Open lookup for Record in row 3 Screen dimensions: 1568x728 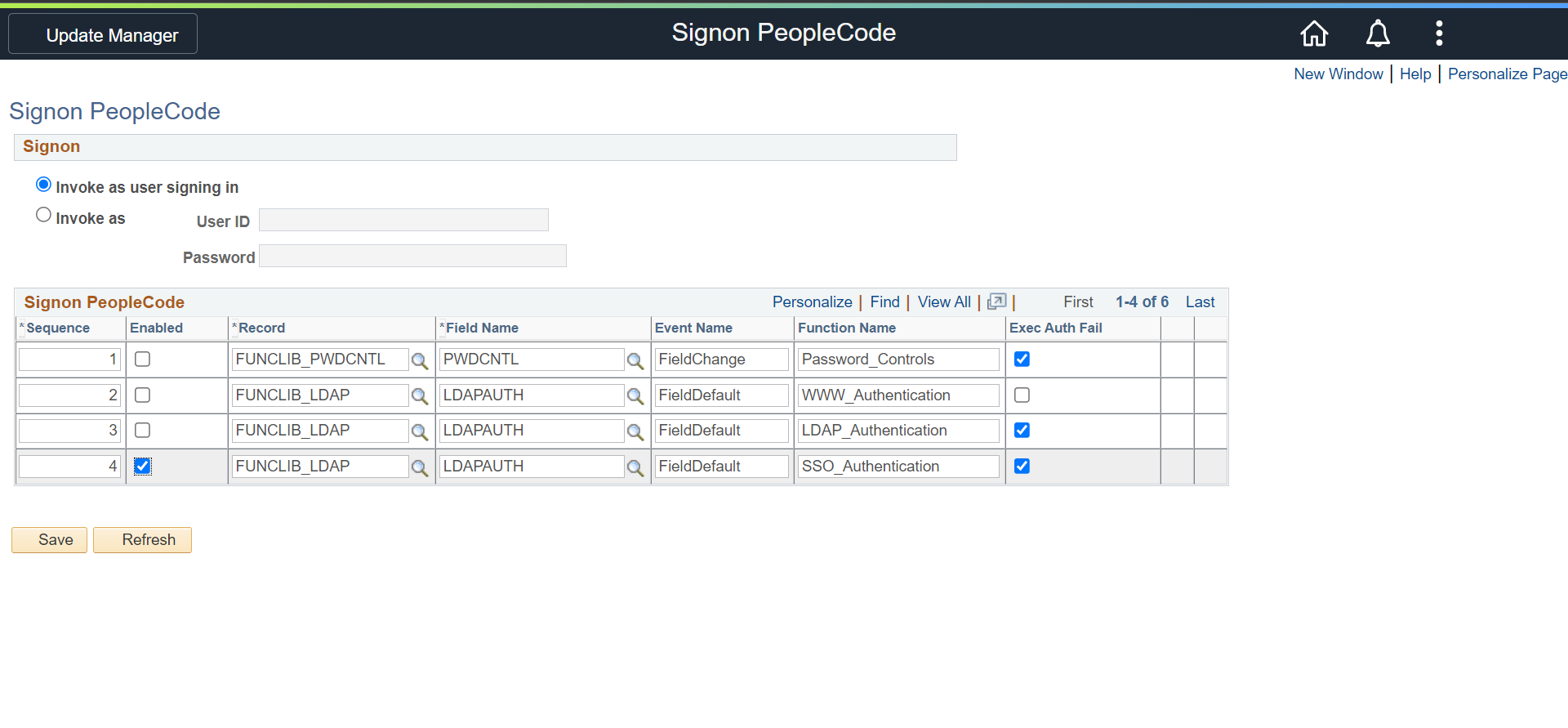420,431
